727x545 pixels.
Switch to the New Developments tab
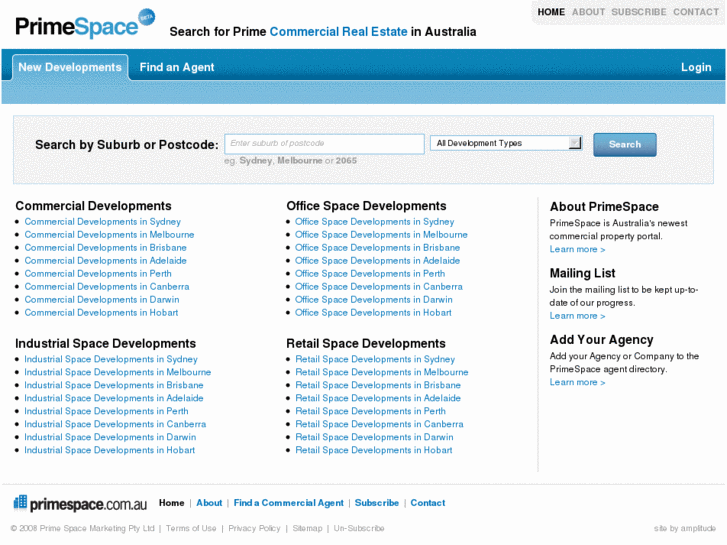tap(70, 67)
